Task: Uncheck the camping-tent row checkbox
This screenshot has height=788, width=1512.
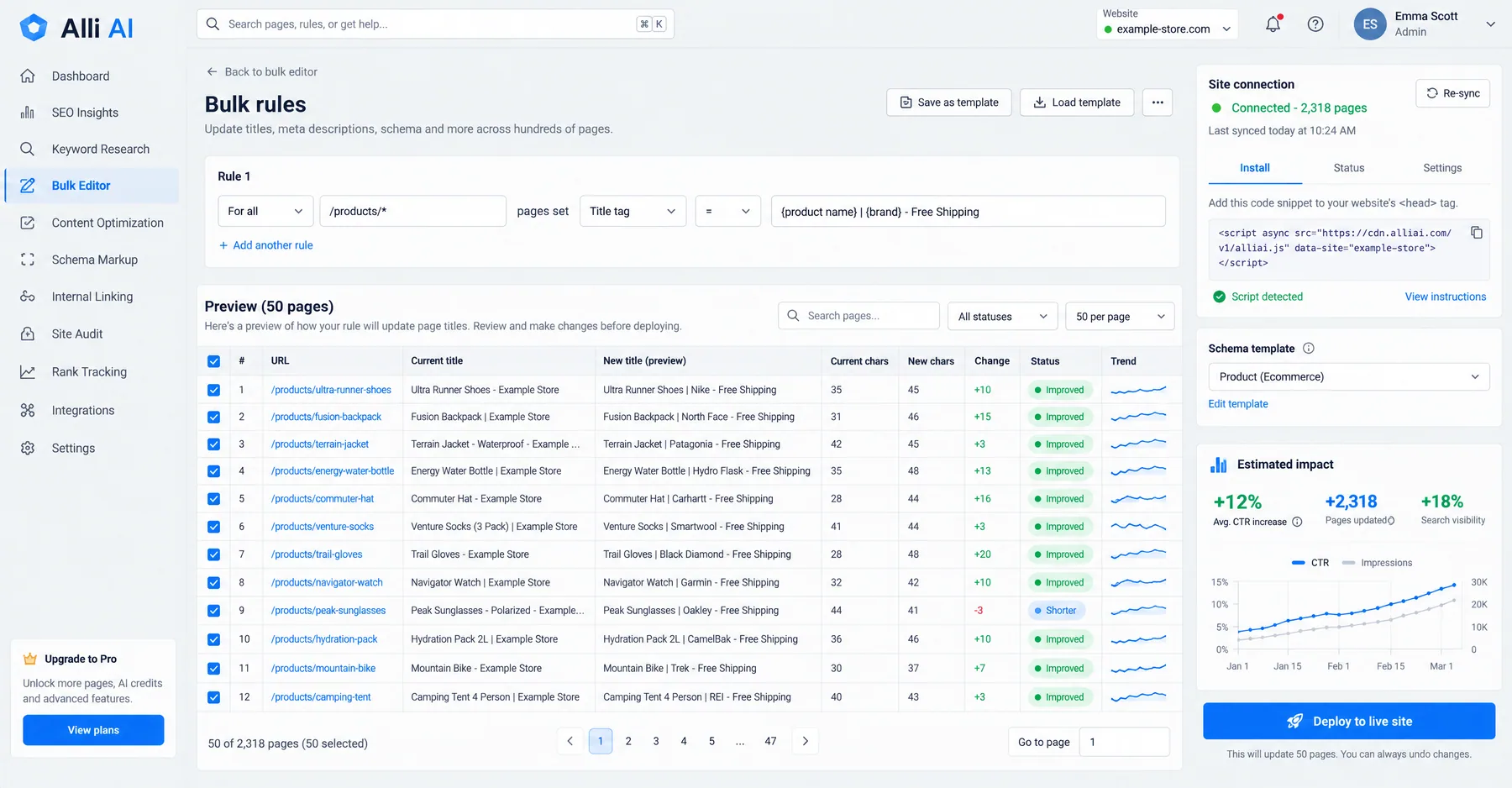Action: click(x=213, y=697)
